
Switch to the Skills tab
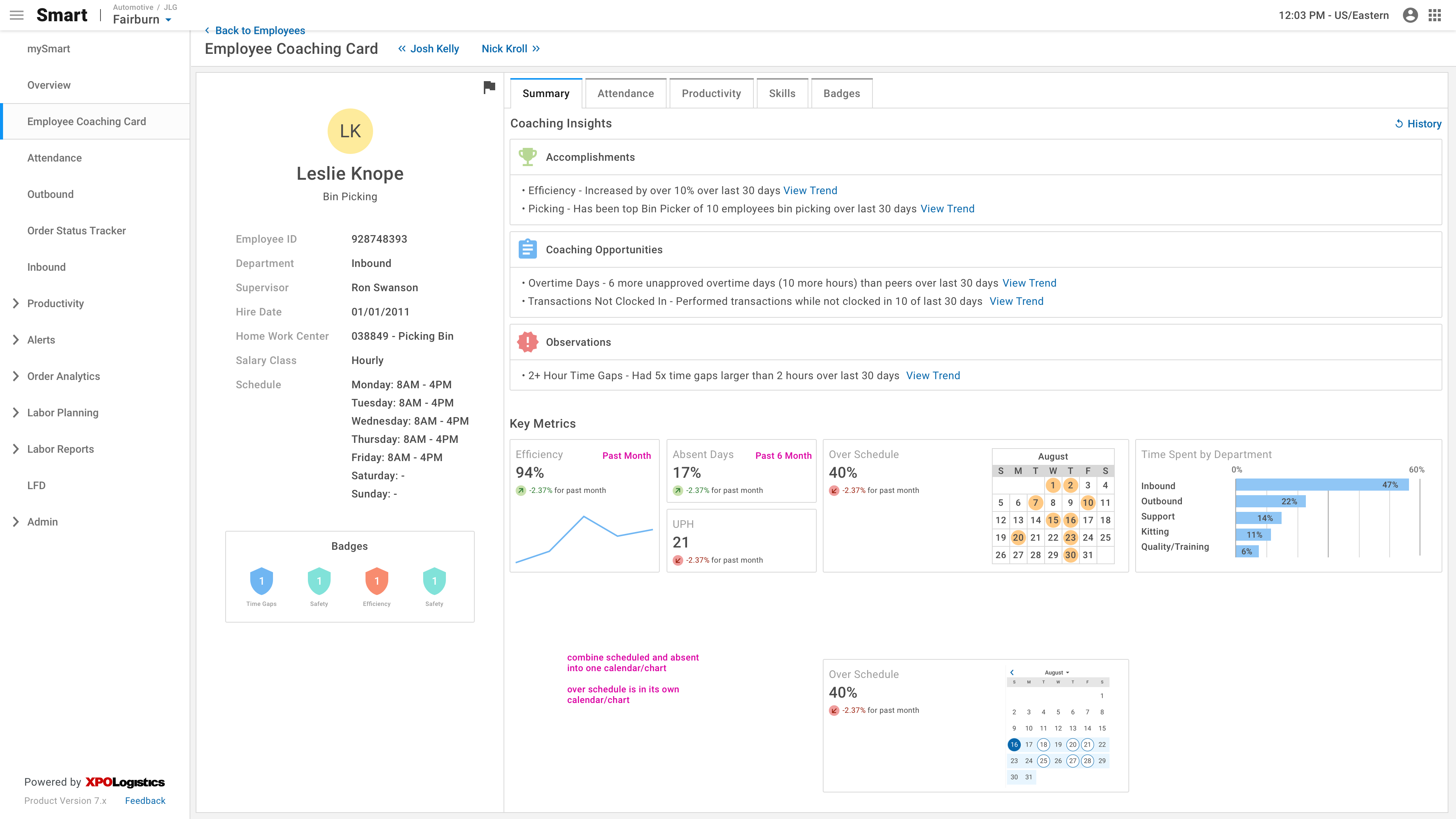(x=782, y=93)
